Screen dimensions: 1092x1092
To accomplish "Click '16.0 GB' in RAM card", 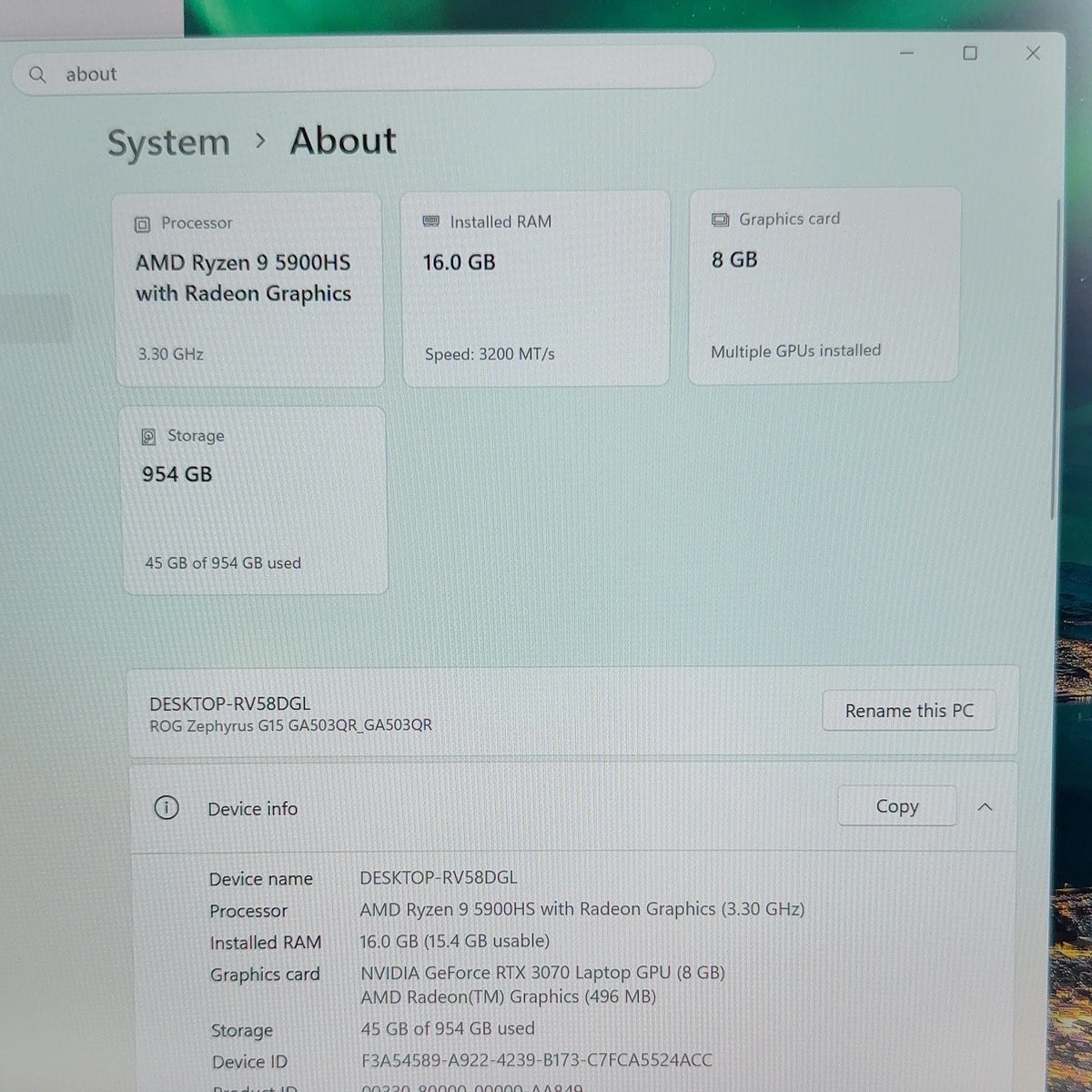I will (460, 262).
